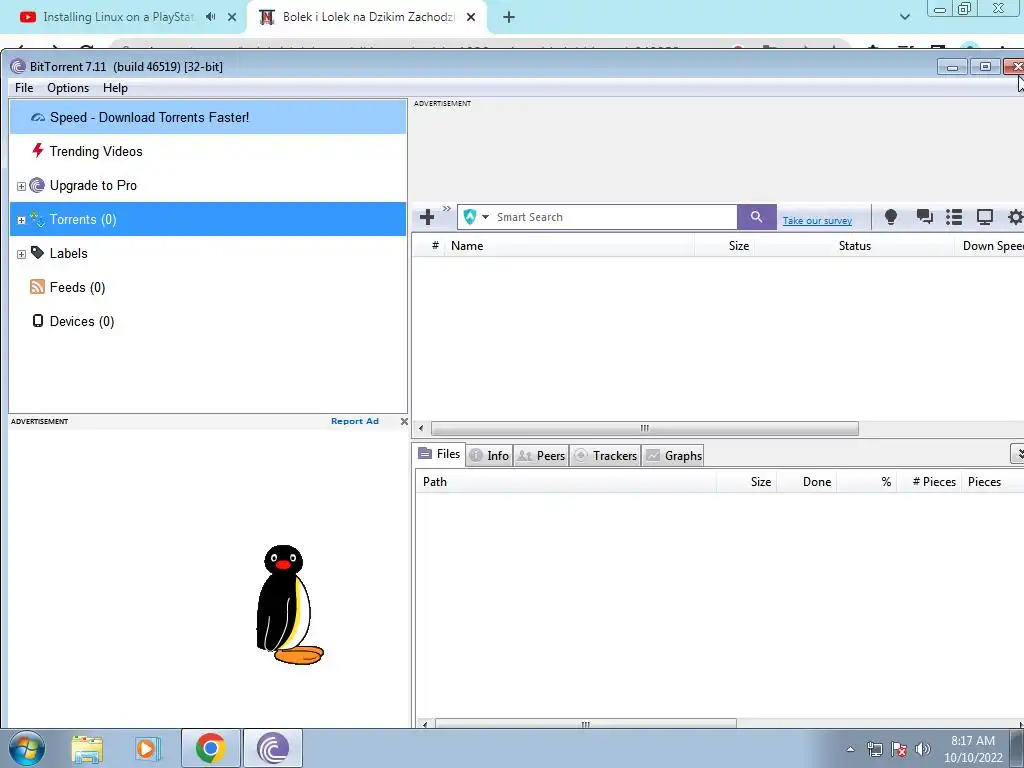Open Windows Media Player taskbar icon

tap(148, 748)
